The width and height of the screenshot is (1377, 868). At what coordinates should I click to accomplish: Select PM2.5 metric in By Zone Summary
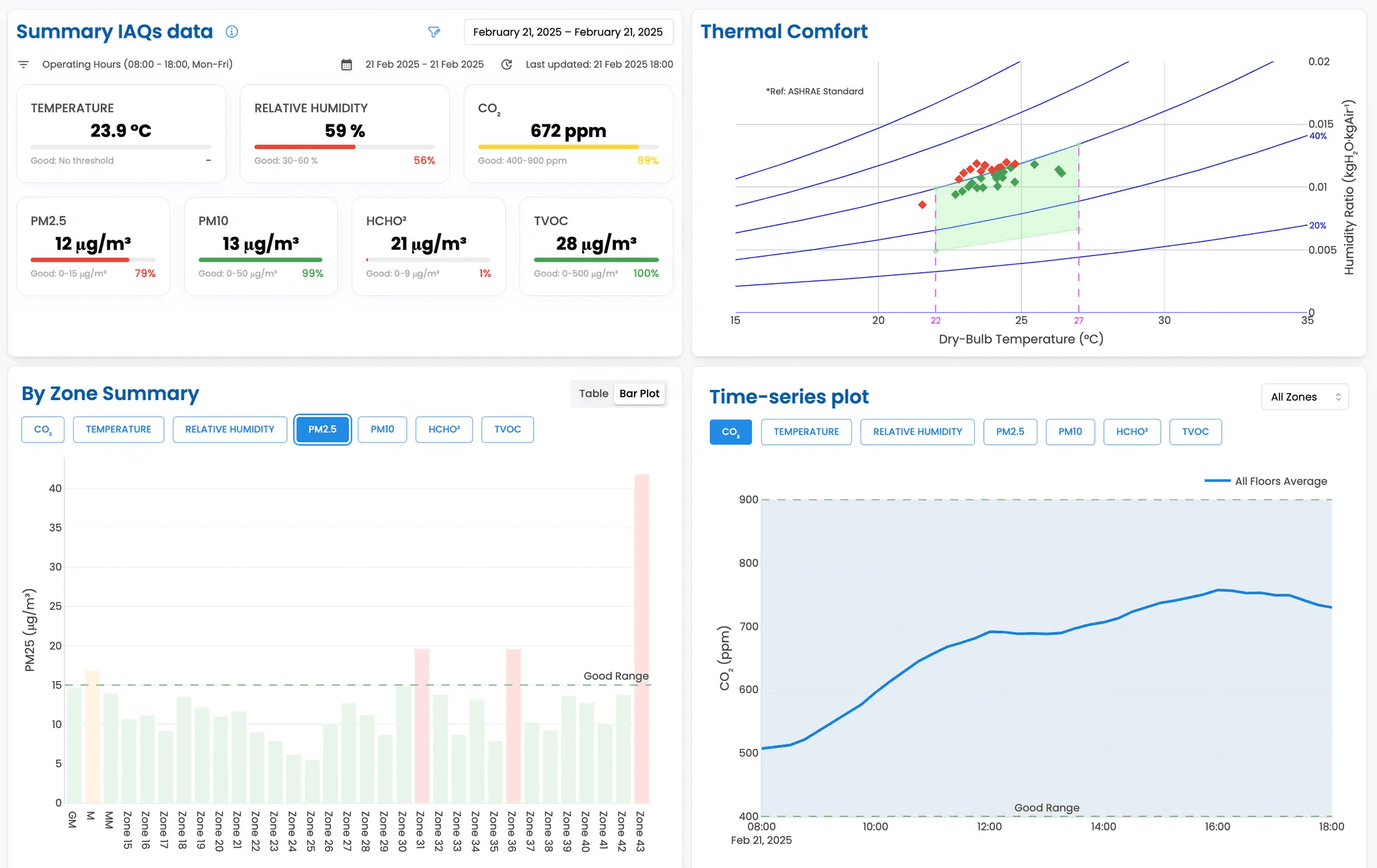tap(322, 429)
